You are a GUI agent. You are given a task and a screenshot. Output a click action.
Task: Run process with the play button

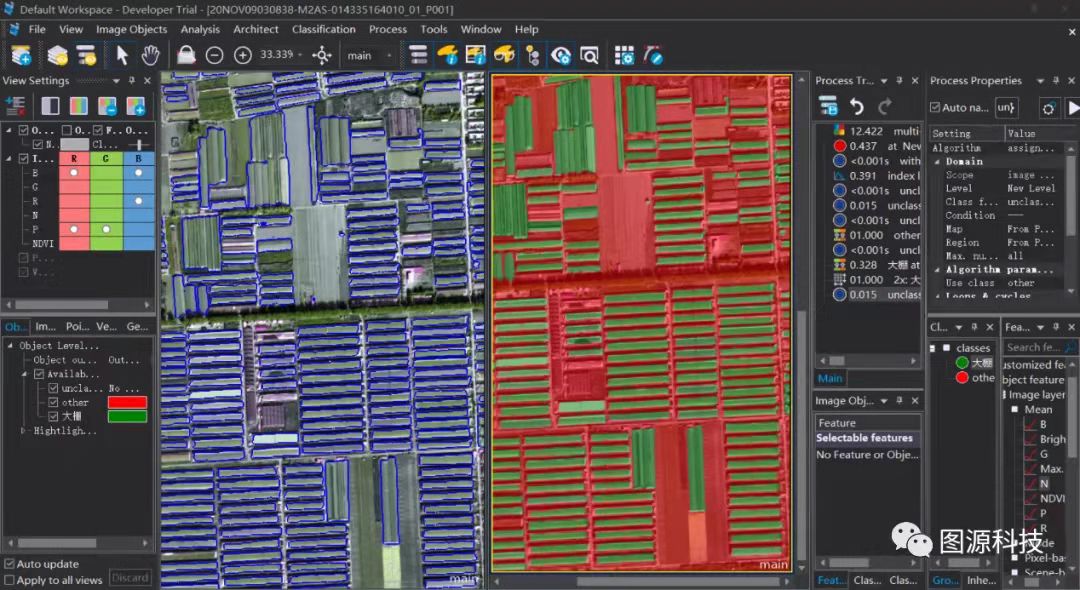[x=1073, y=107]
